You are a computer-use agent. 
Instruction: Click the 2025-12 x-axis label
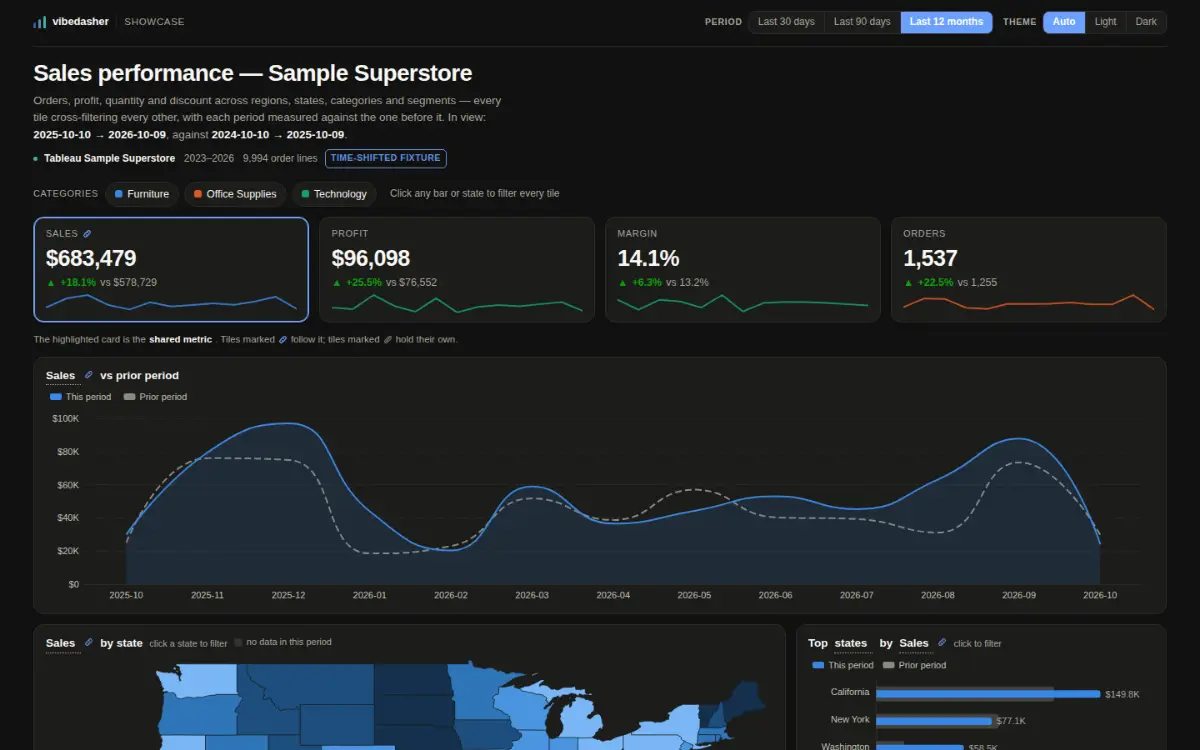[x=288, y=595]
